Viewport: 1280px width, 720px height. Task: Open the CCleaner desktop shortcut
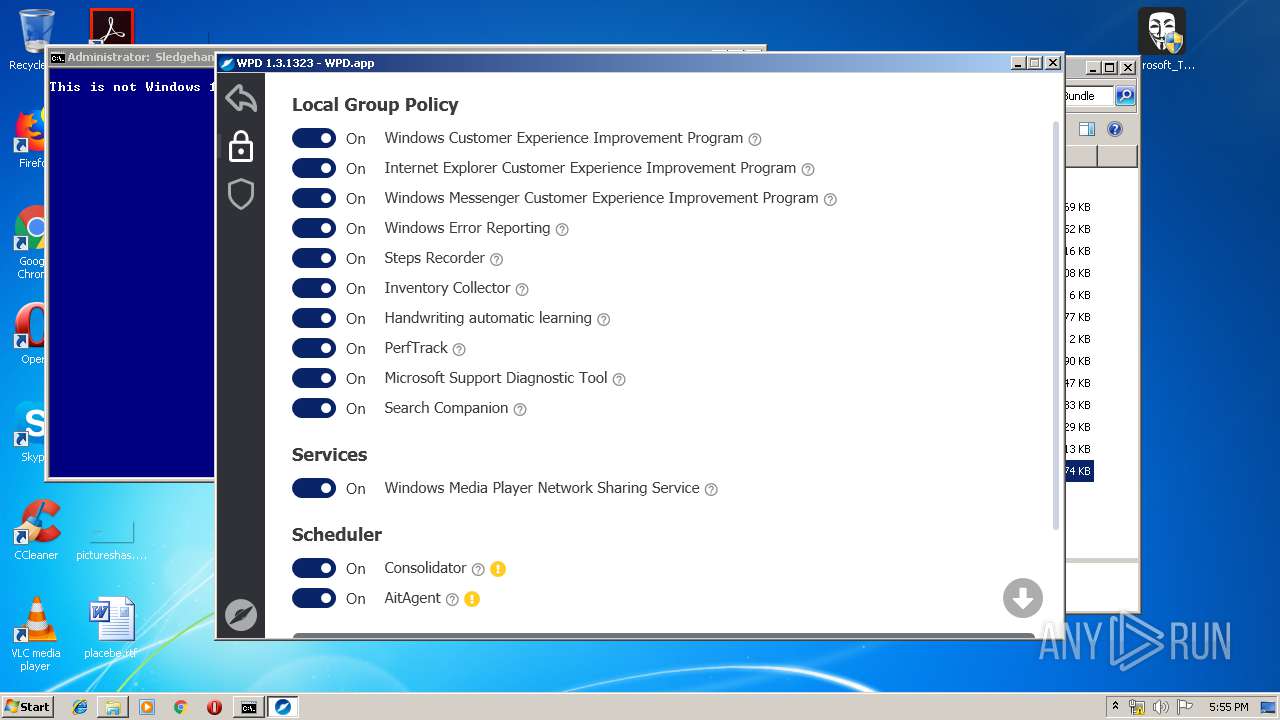coord(36,530)
